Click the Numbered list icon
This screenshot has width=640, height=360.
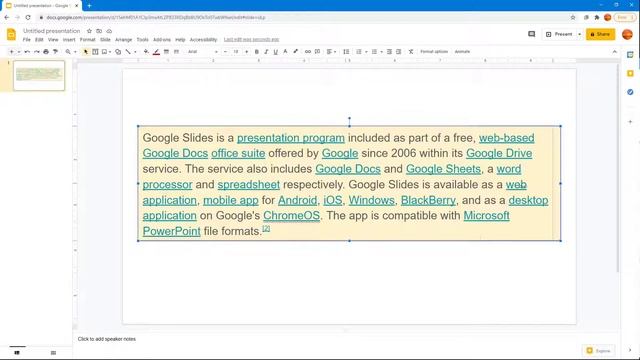[x=359, y=52]
